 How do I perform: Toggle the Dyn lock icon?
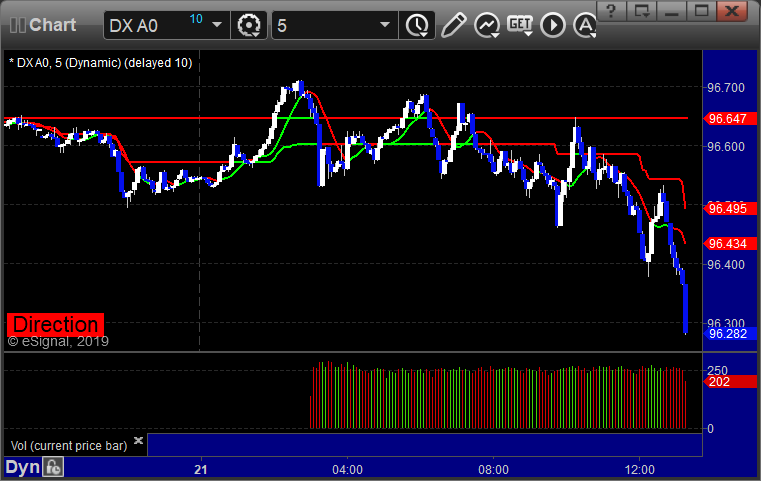(x=53, y=467)
